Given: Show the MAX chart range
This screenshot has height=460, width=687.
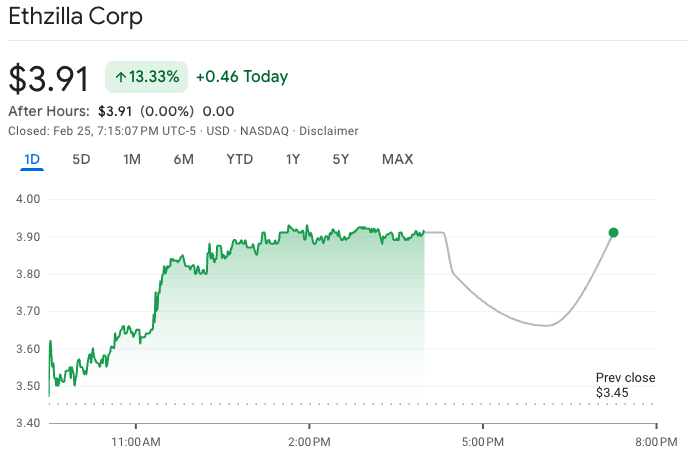Looking at the screenshot, I should click(397, 159).
